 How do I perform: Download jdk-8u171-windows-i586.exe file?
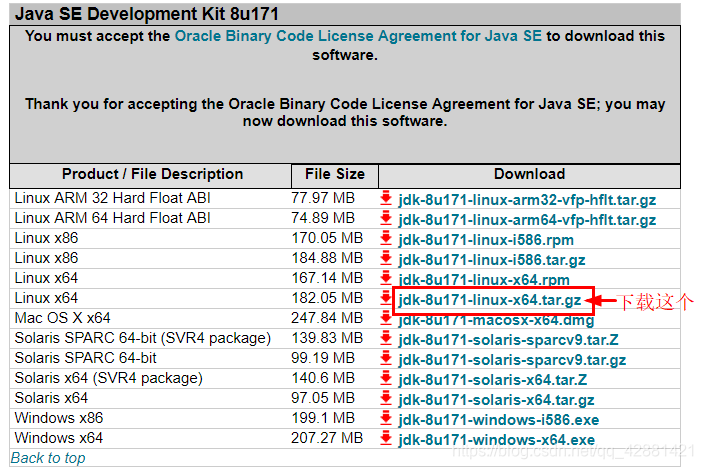pyautogui.click(x=499, y=420)
